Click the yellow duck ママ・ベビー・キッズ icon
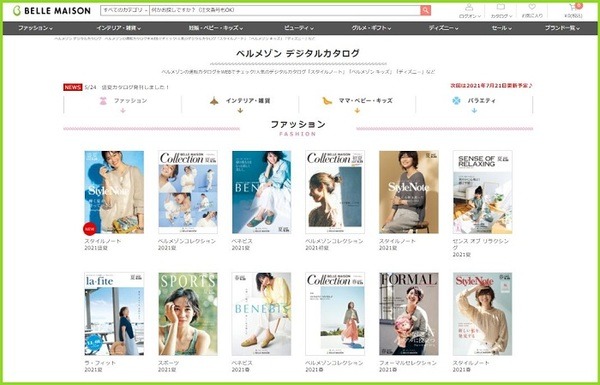 (327, 101)
